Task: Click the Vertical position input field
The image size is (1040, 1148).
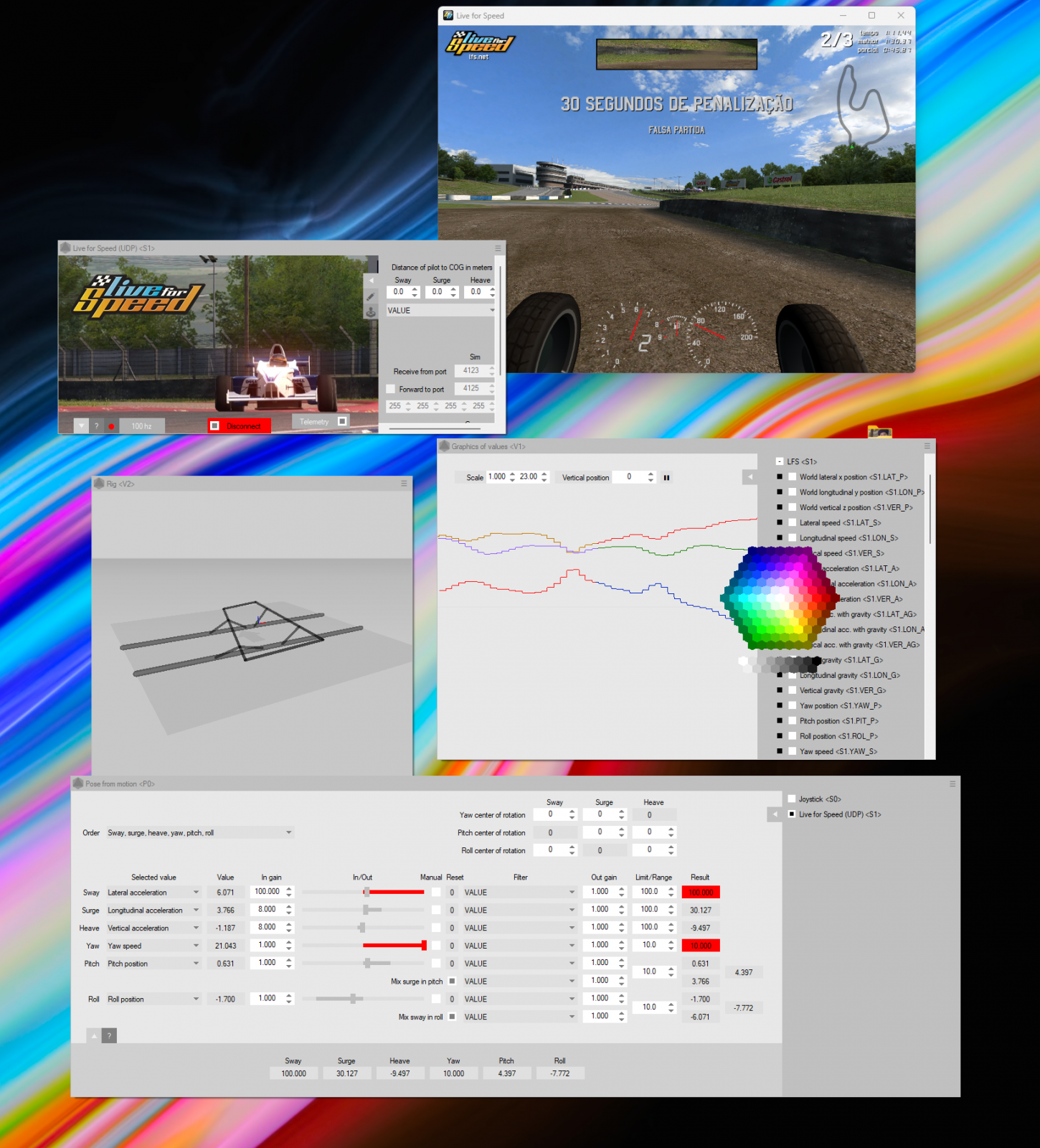Action: [630, 477]
